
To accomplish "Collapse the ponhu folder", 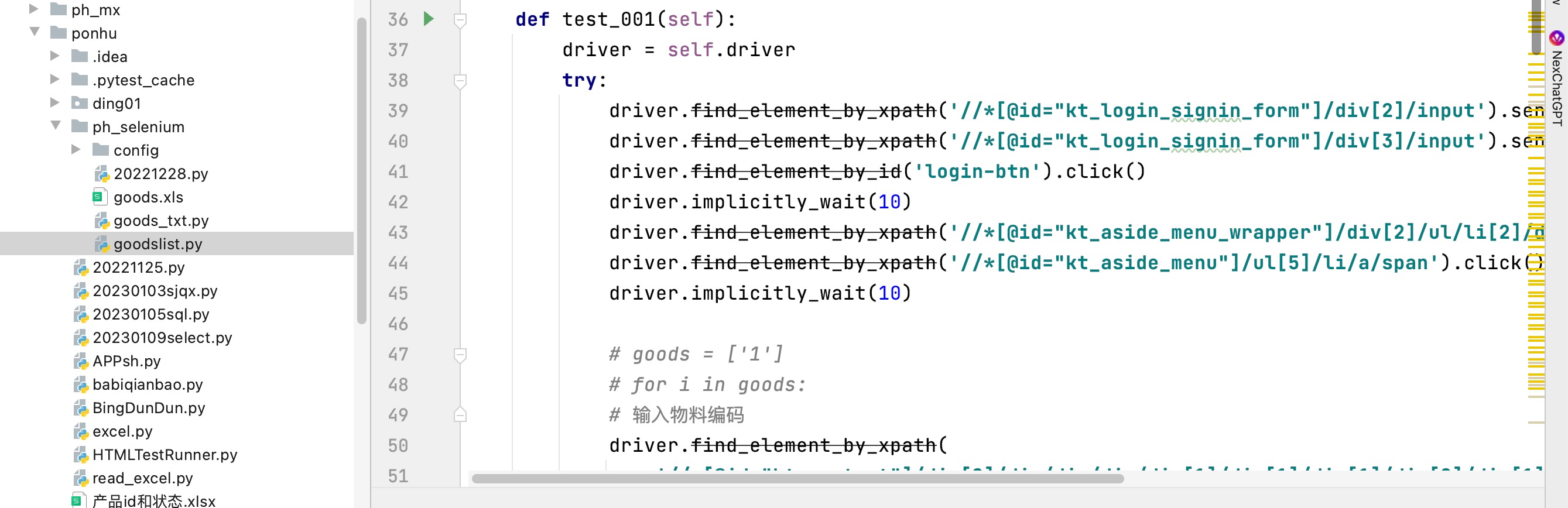I will tap(34, 32).
